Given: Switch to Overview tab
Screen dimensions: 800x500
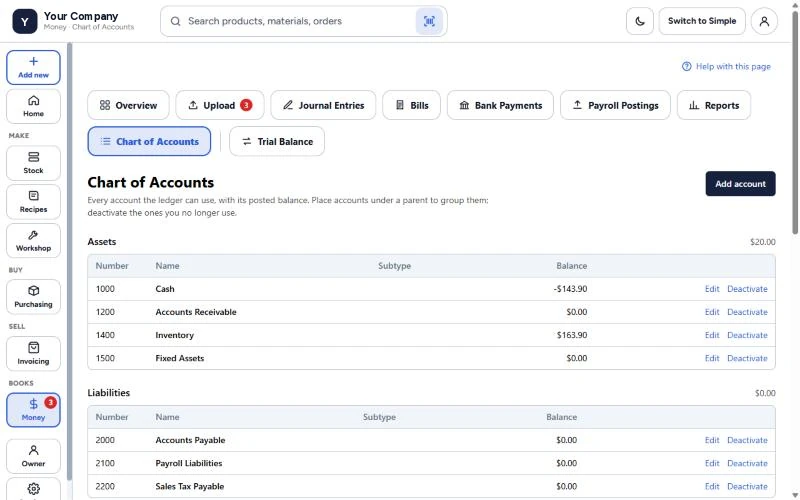Looking at the screenshot, I should [128, 105].
